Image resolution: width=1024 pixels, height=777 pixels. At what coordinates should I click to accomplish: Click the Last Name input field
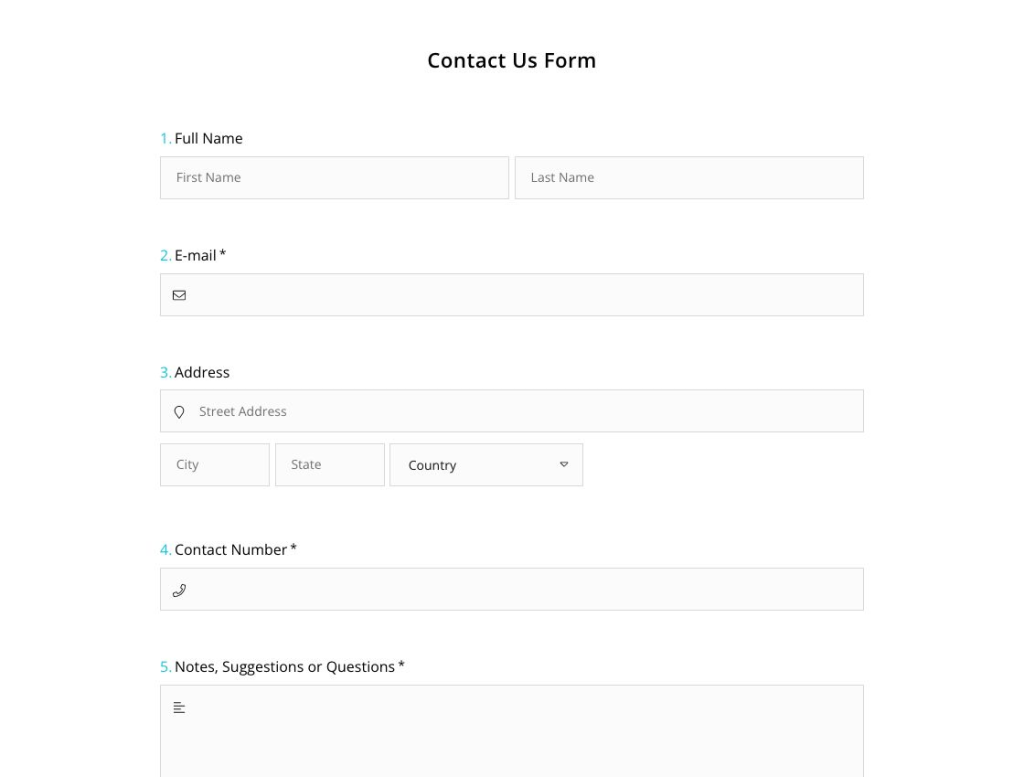[x=689, y=177]
